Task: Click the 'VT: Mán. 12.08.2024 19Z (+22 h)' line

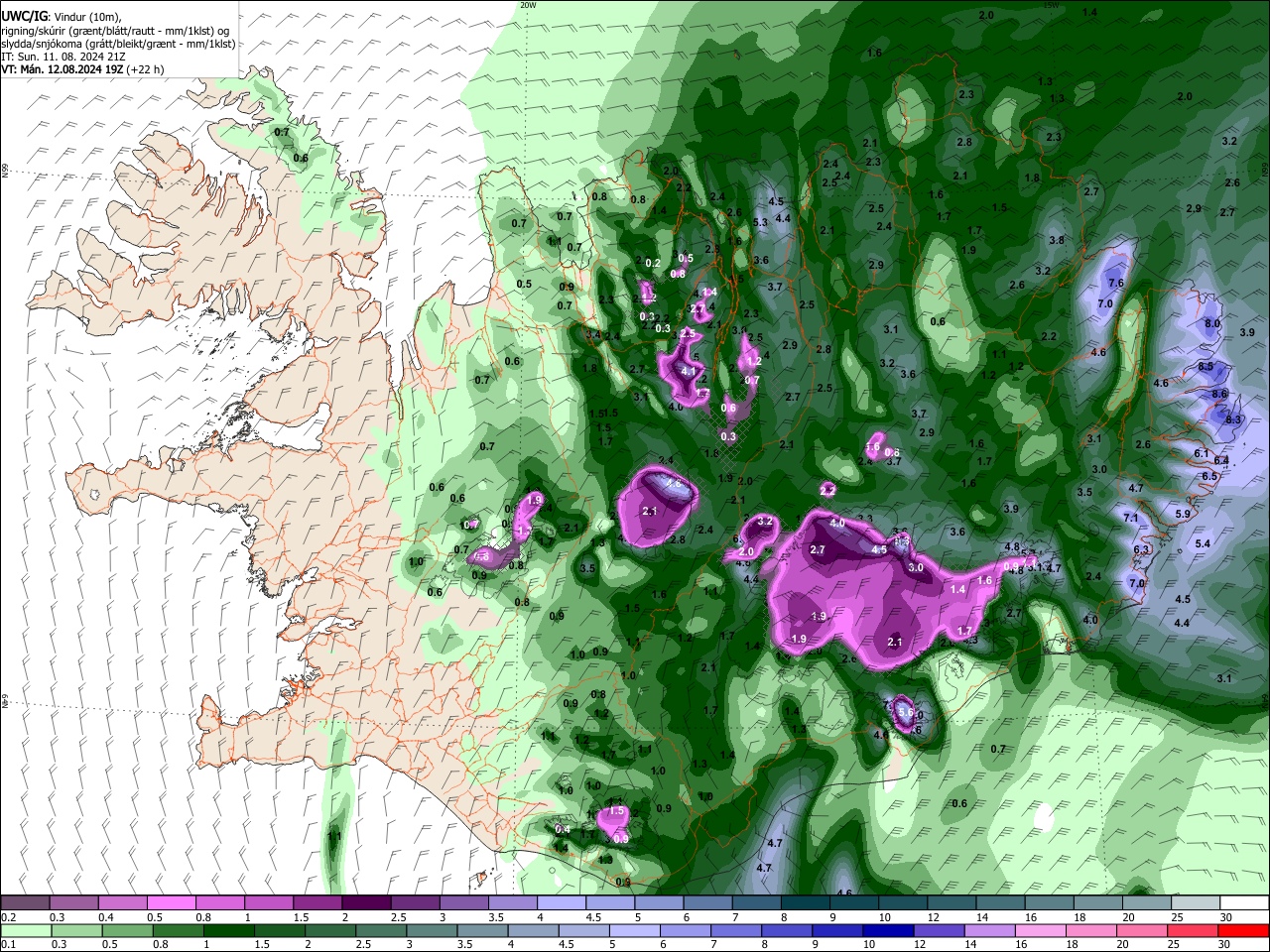Action: point(82,69)
